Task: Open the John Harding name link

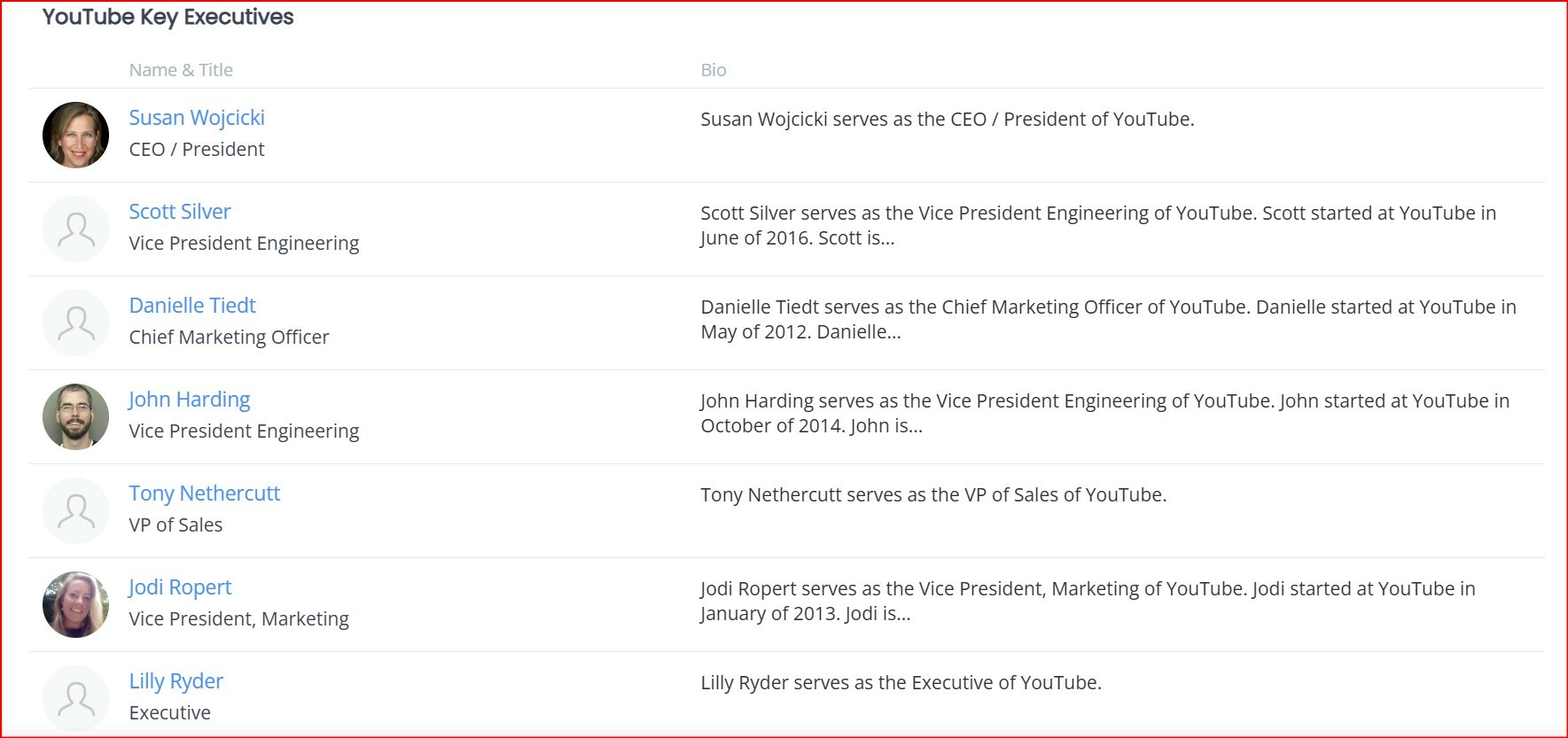Action: [190, 400]
